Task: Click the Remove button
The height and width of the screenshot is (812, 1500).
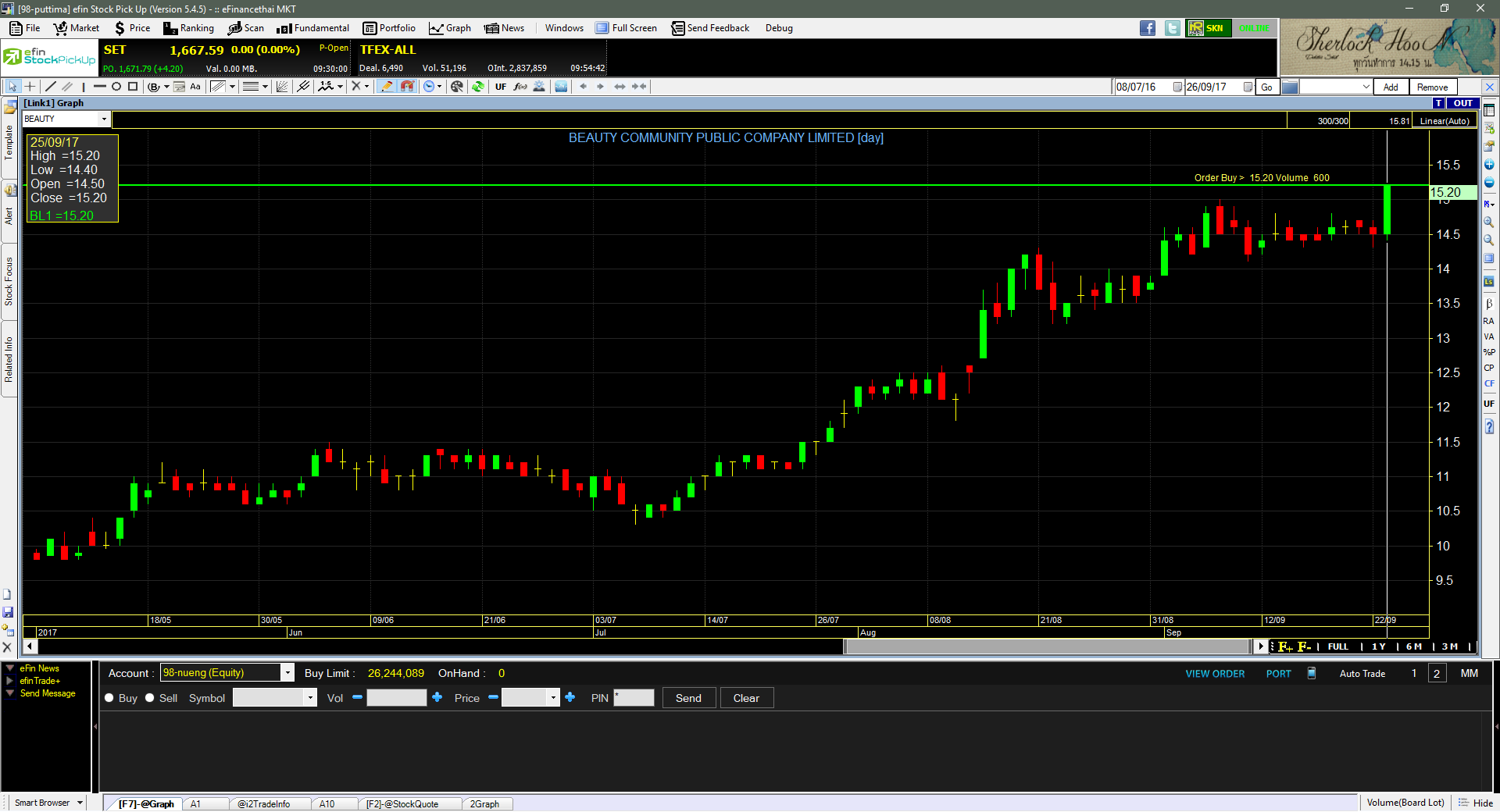Action: 1432,87
